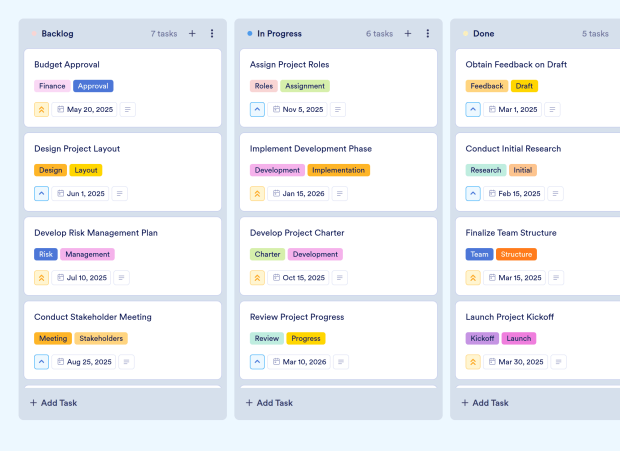620x451 pixels.
Task: Open the Design Project Layout task title
Action: point(77,149)
